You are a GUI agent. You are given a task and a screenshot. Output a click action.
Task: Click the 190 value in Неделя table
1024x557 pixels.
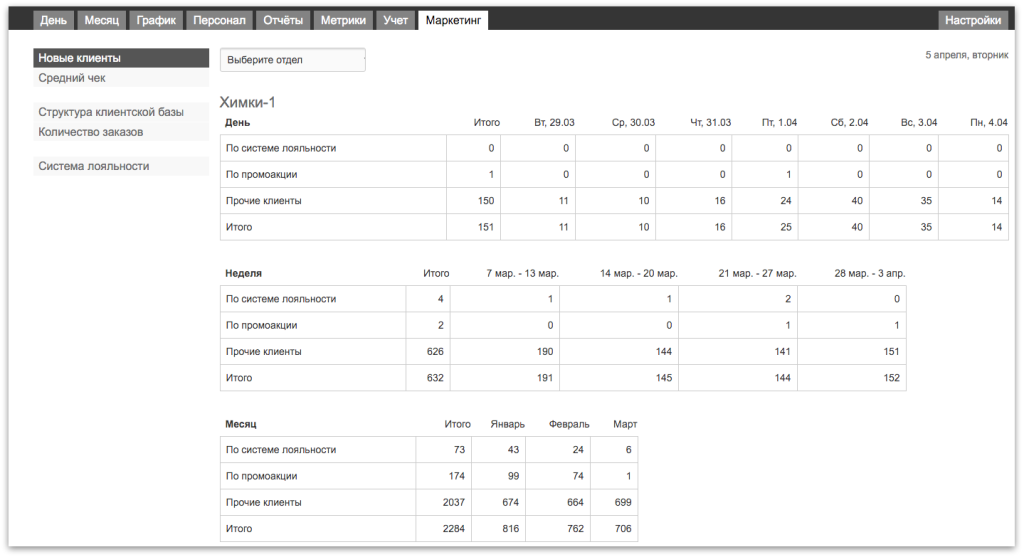tap(545, 351)
